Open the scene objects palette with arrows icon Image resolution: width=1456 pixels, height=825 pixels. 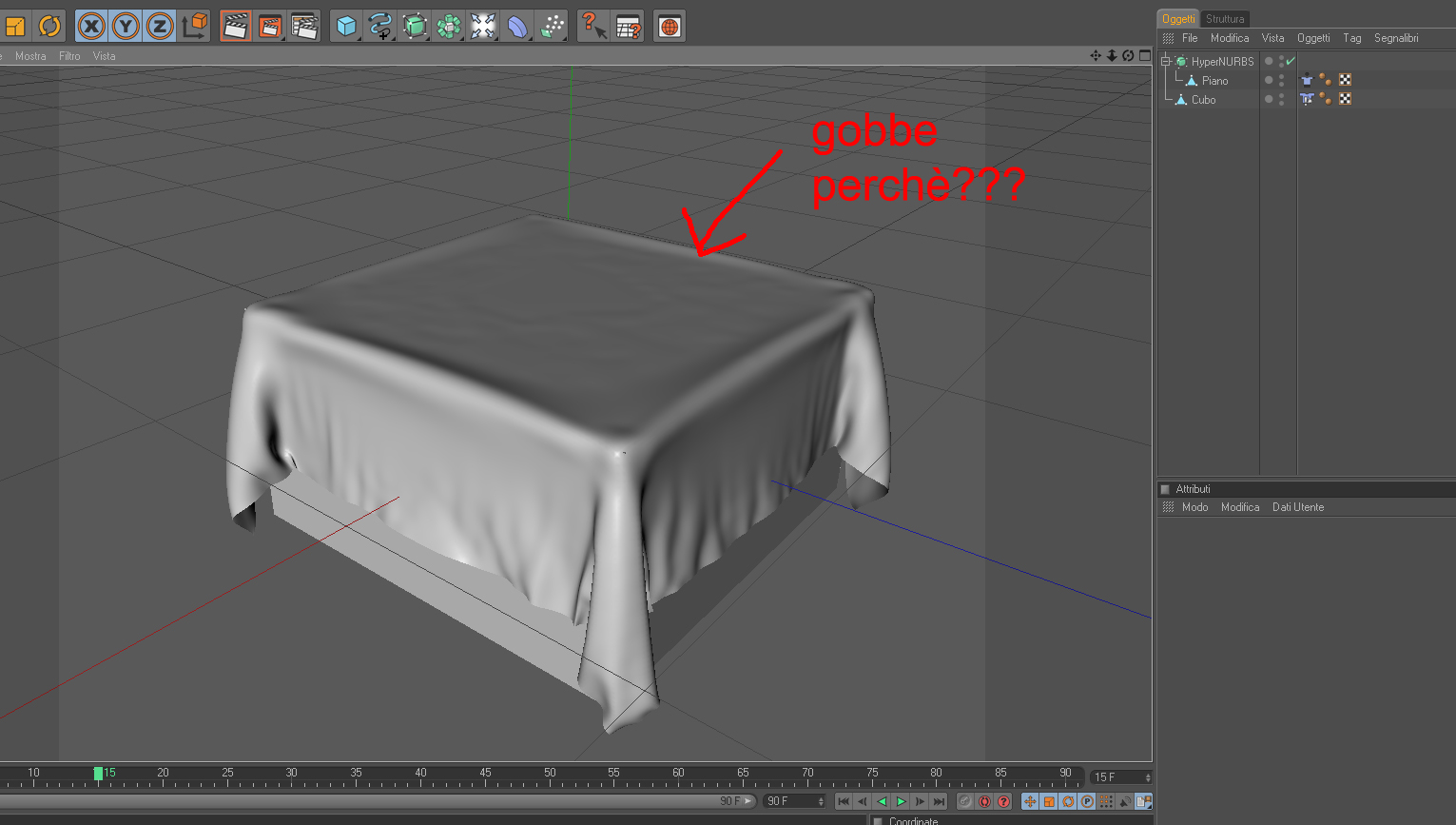[x=483, y=26]
